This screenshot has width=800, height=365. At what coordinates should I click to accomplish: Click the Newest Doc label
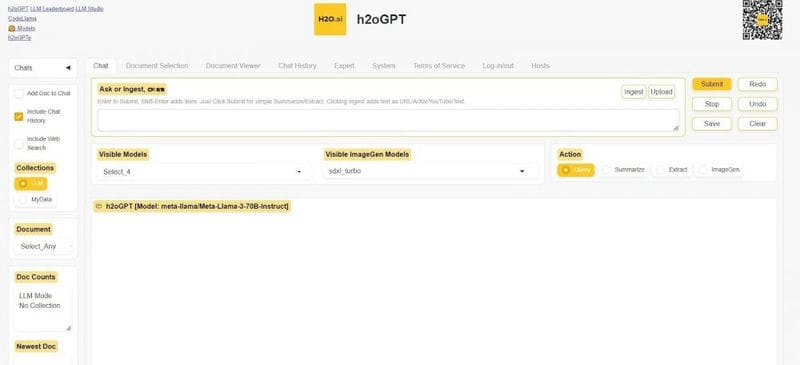point(36,347)
